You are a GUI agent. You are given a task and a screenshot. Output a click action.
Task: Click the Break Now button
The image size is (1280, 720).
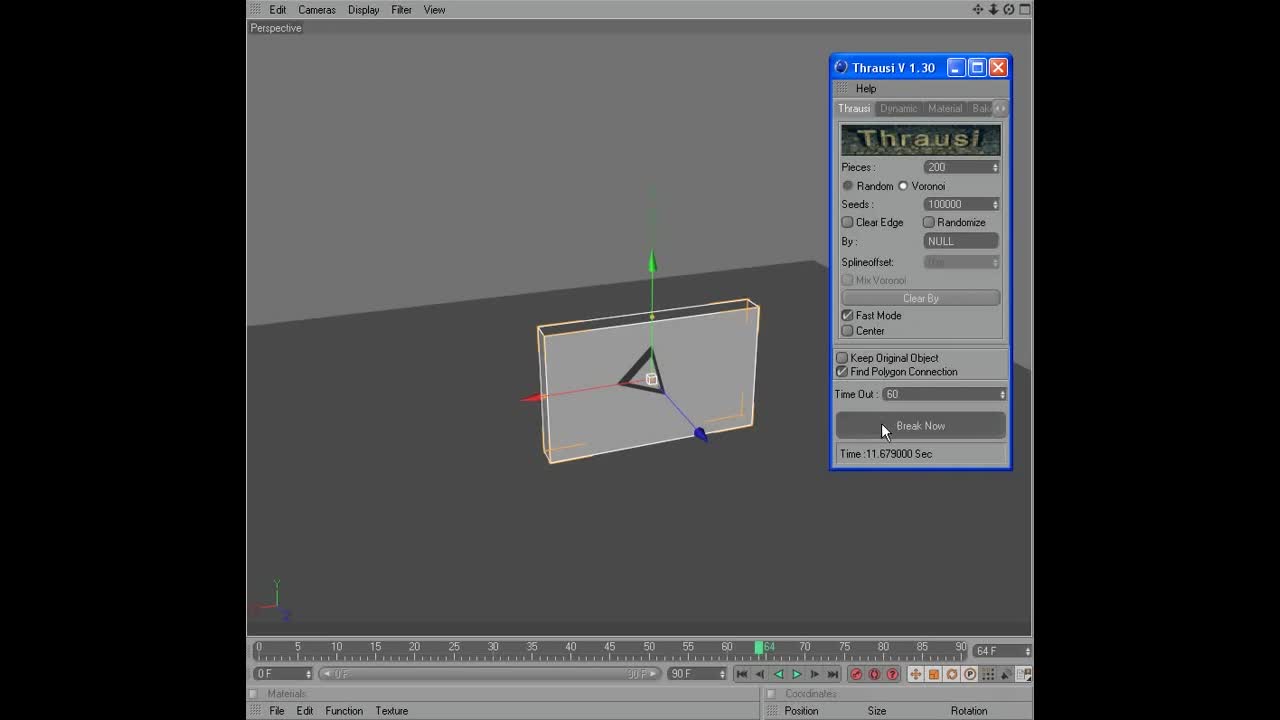tap(920, 426)
